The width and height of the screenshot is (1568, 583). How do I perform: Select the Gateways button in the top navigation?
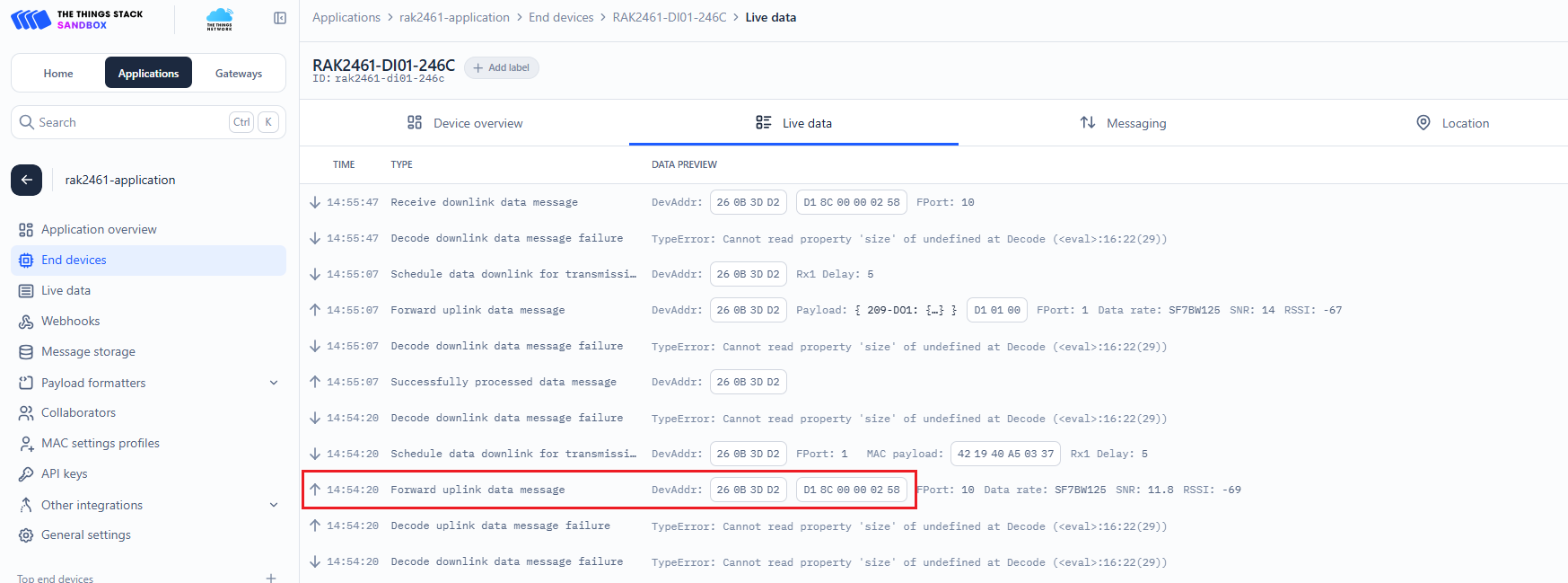239,73
